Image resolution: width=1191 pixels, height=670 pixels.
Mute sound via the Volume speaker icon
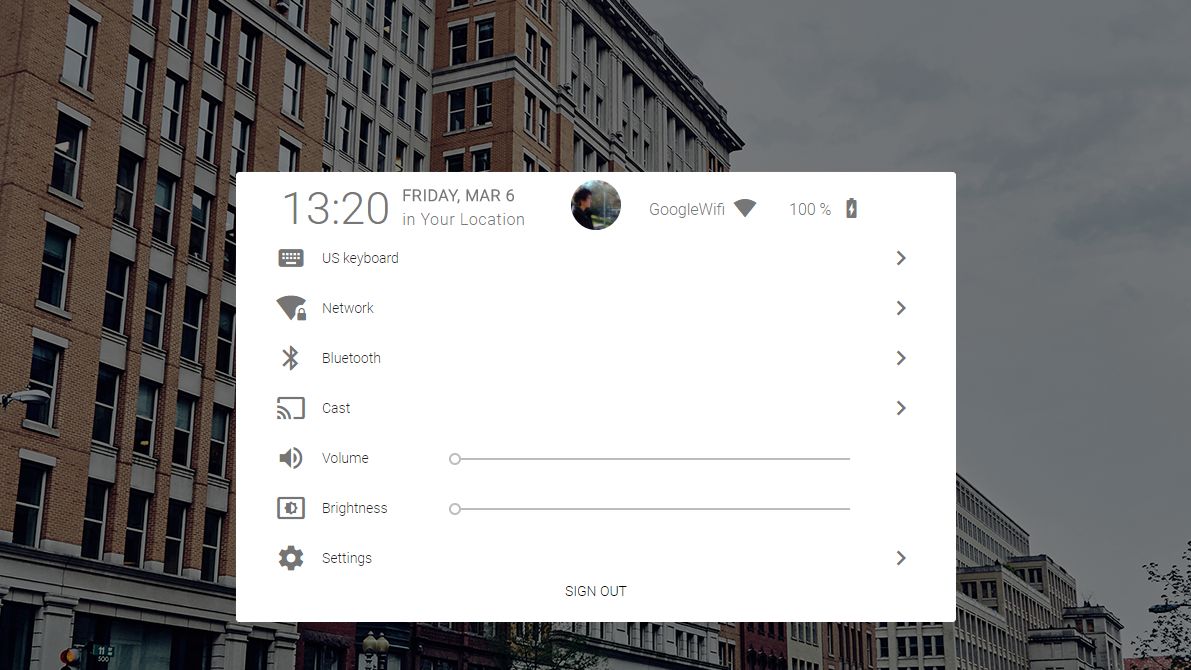(x=290, y=458)
